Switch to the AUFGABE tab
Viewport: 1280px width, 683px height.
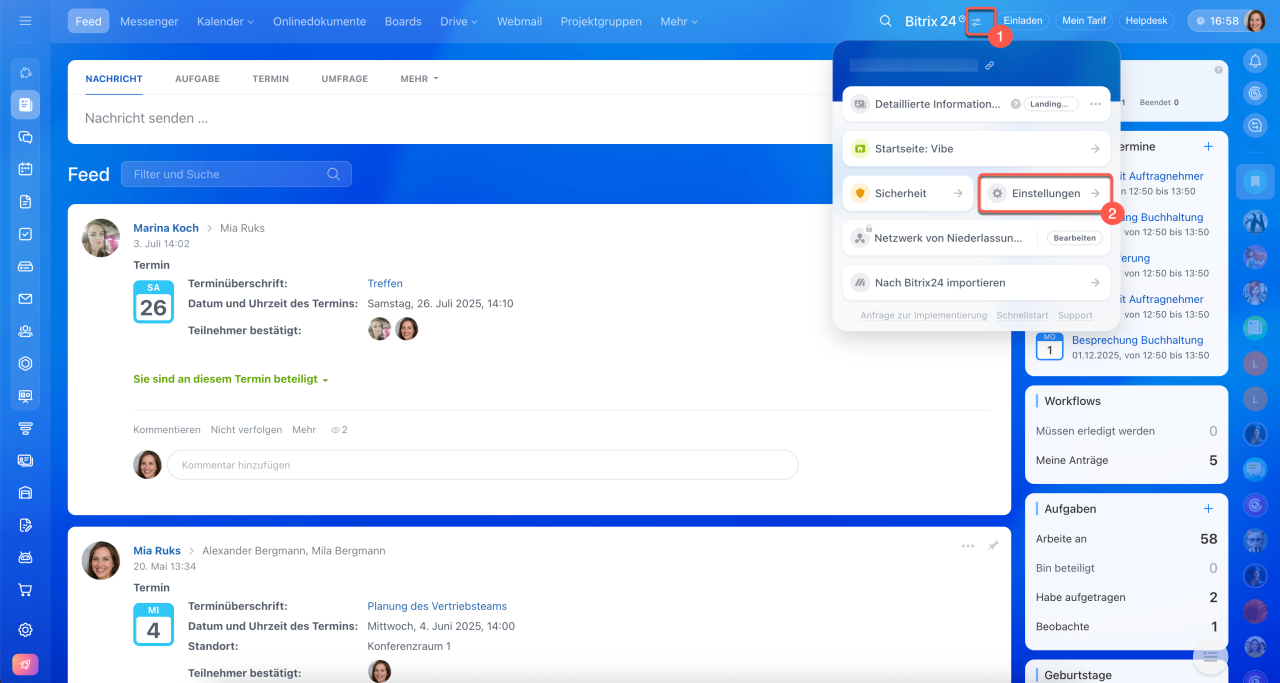pyautogui.click(x=197, y=78)
